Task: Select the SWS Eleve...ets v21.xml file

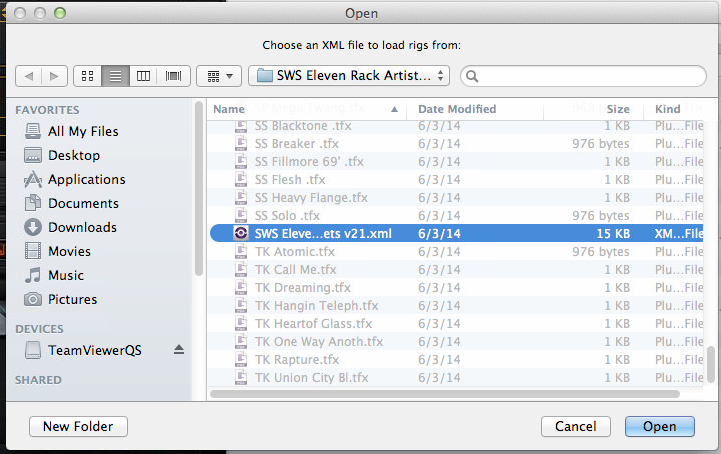Action: click(322, 232)
